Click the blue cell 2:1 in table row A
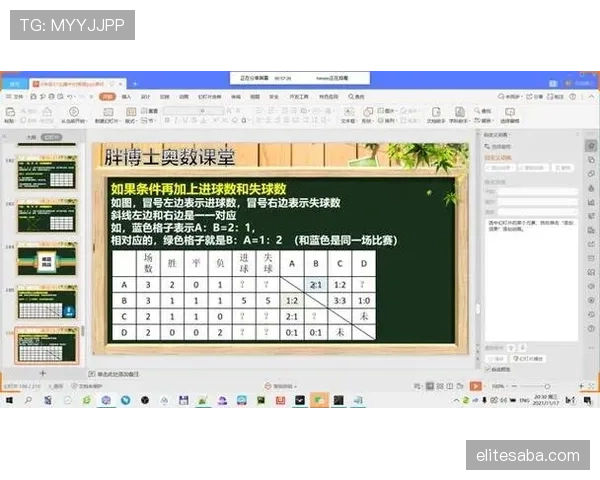This screenshot has width=600, height=480. pos(316,284)
